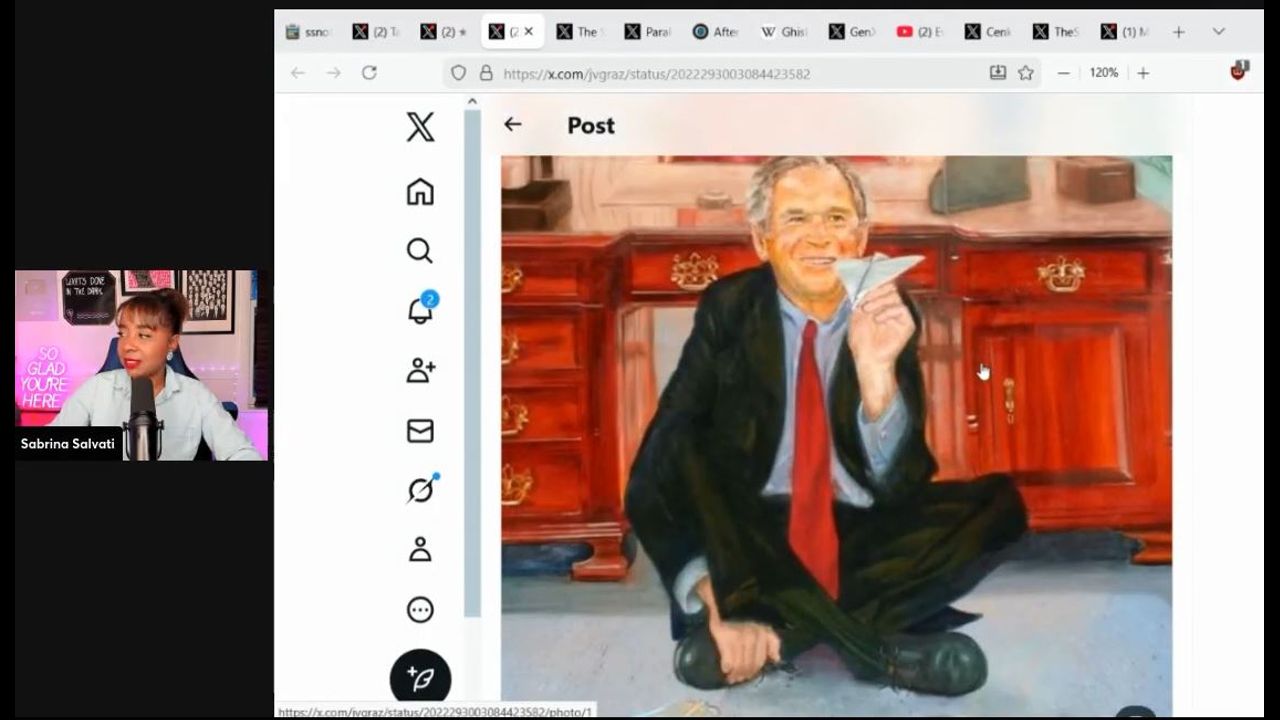Expand the list all tabs chevron
Screen dimensions: 1280x720
(1218, 32)
